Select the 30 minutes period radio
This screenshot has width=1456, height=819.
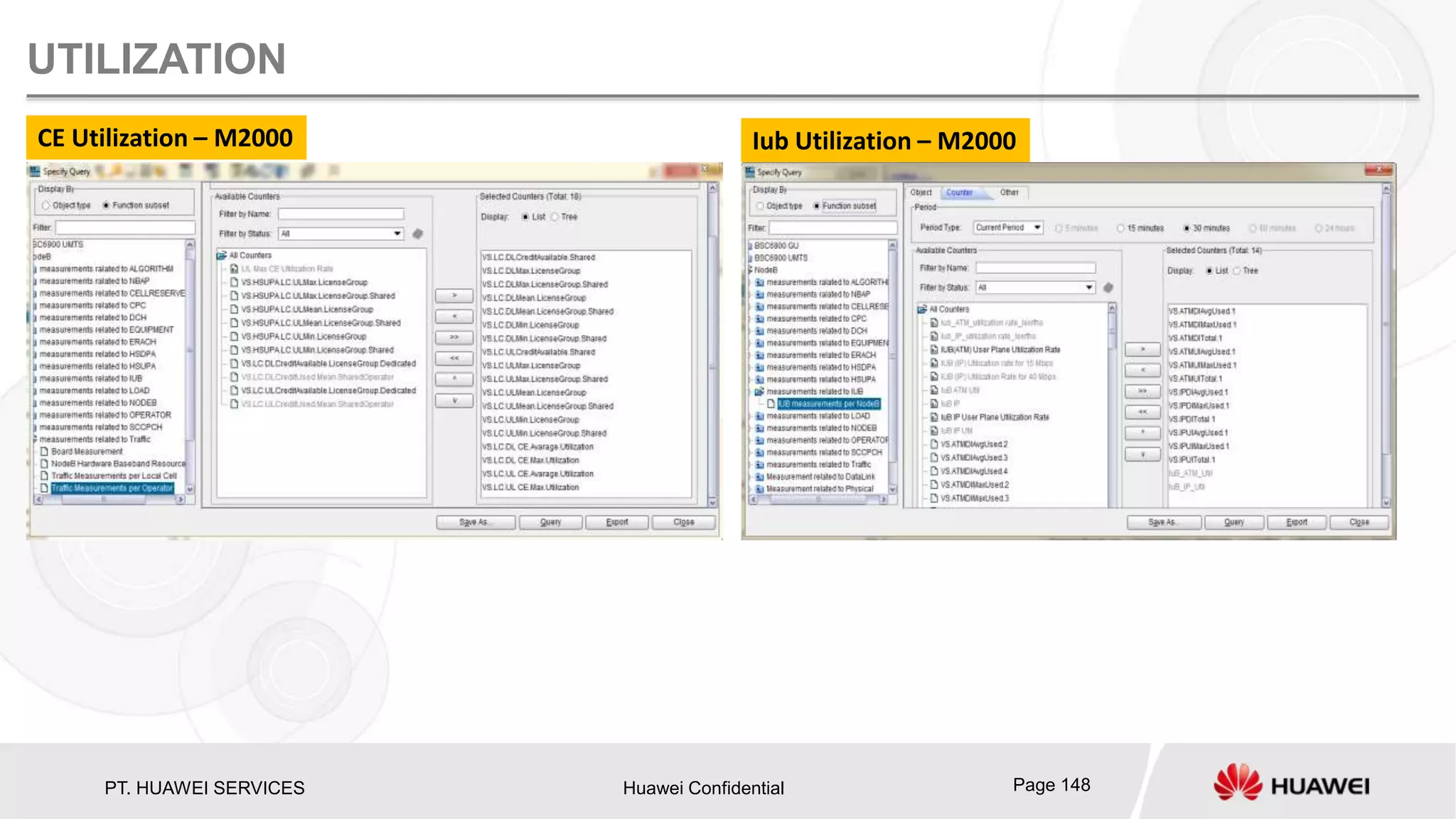(1187, 228)
